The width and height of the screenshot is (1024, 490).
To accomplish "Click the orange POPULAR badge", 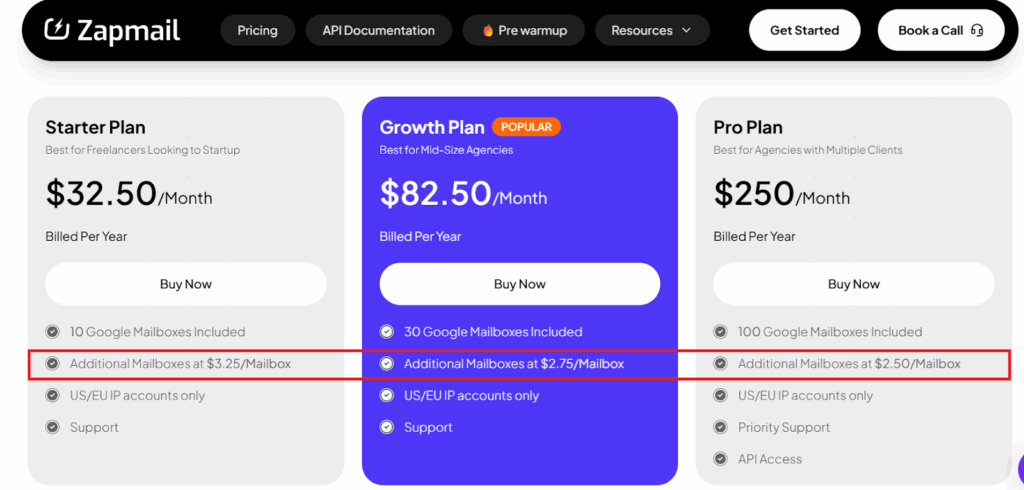I will point(526,127).
